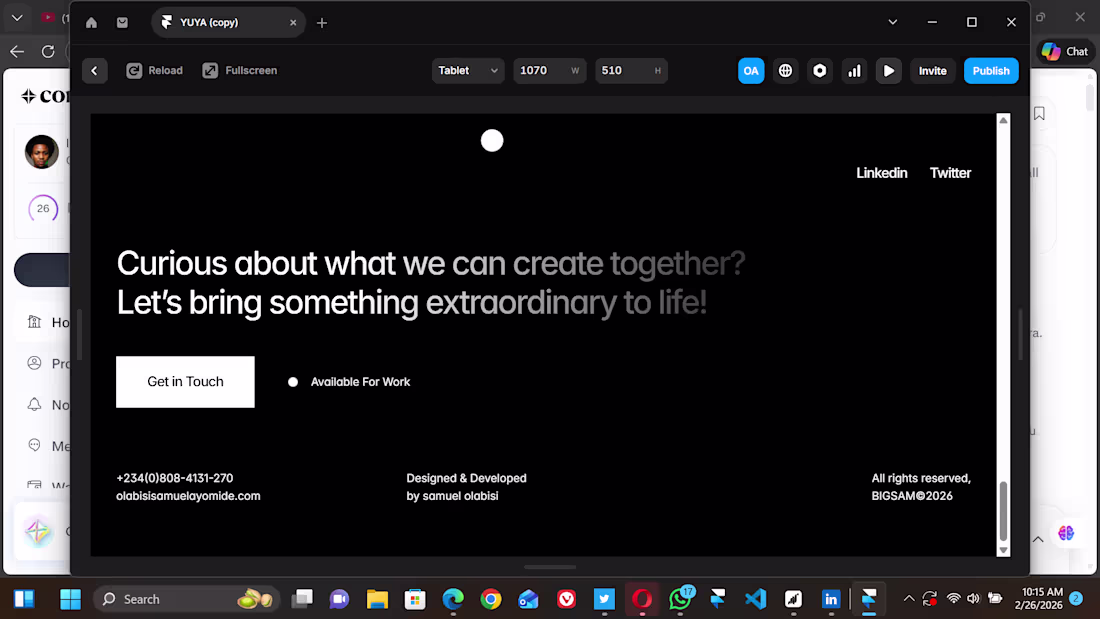Open the inbox icon beside home

click(x=122, y=22)
